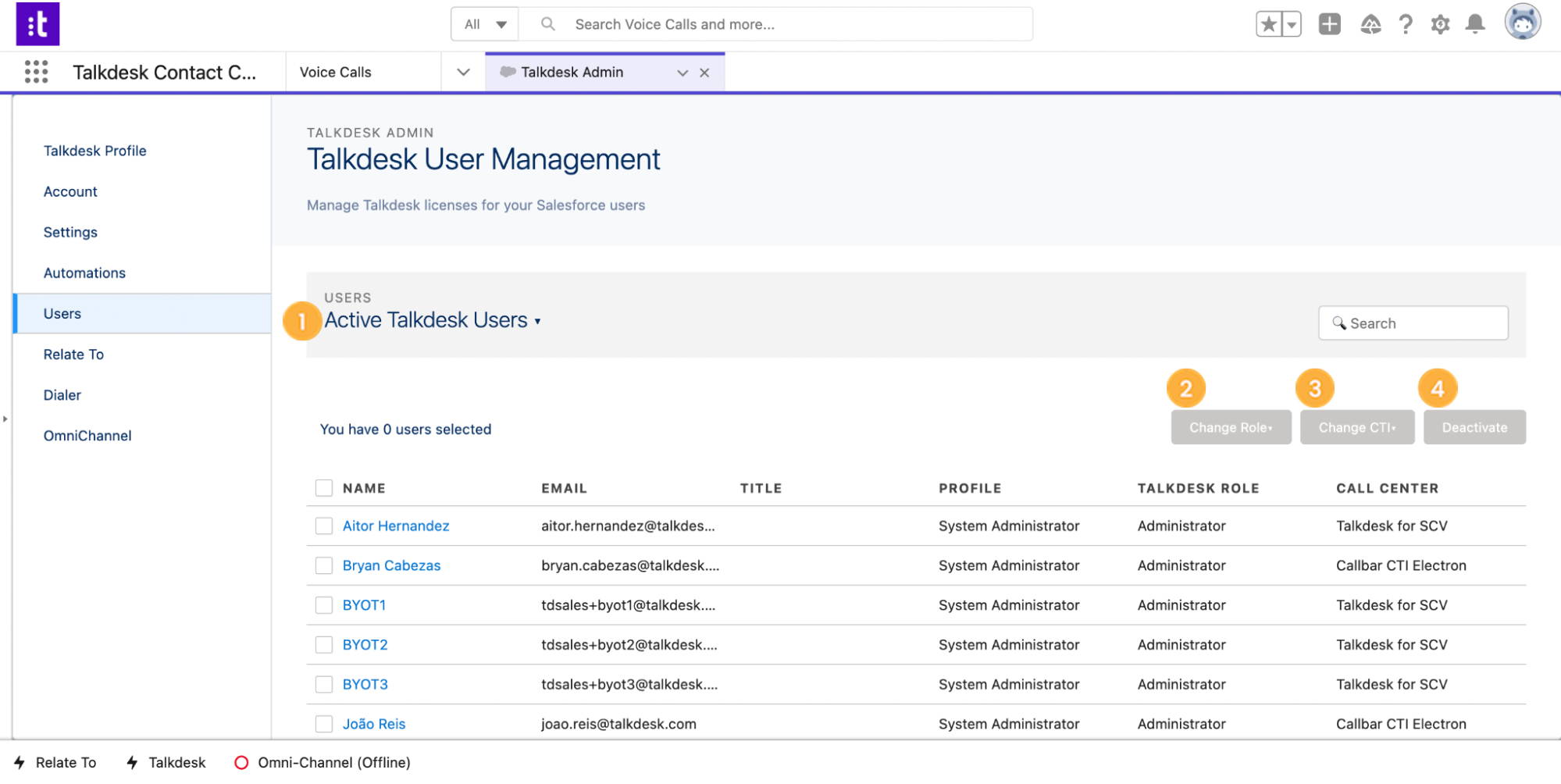
Task: Open Dialer in the sidebar
Action: coord(62,395)
